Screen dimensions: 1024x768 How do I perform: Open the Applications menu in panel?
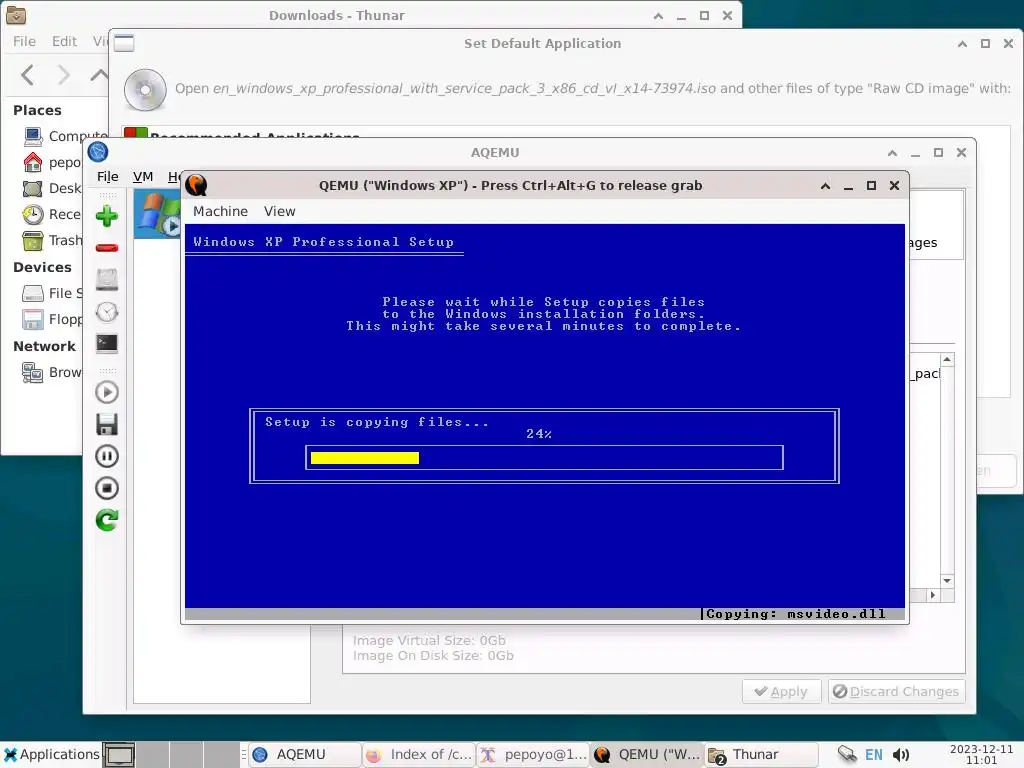[52, 754]
